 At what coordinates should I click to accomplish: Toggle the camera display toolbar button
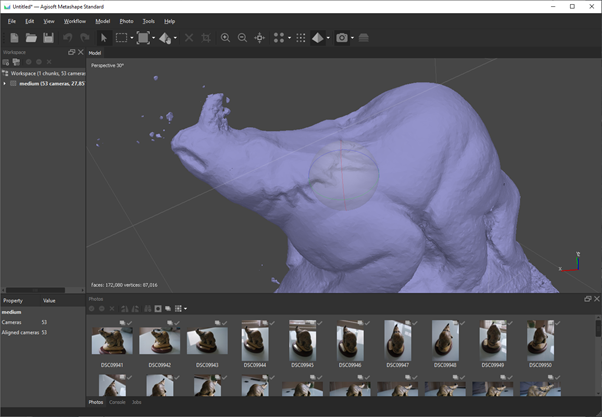(342, 38)
